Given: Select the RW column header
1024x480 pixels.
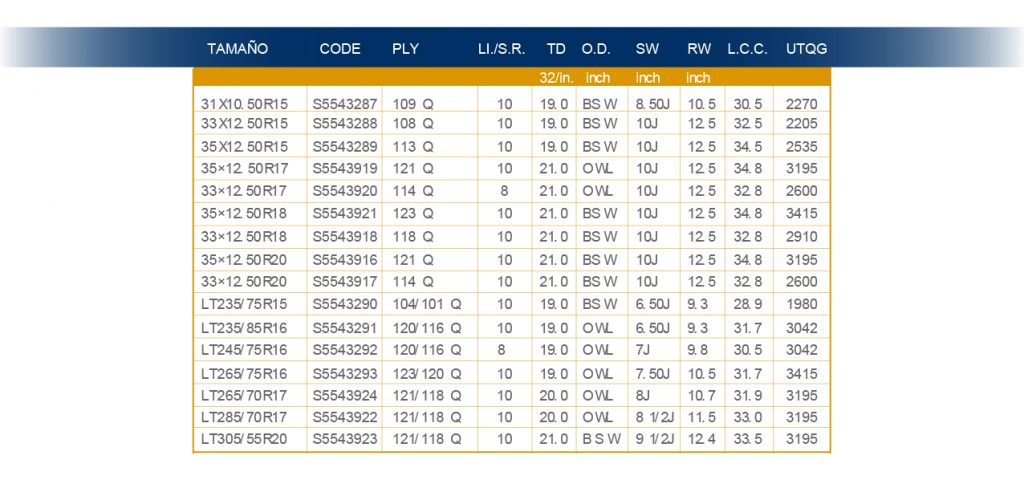Looking at the screenshot, I should (x=698, y=49).
